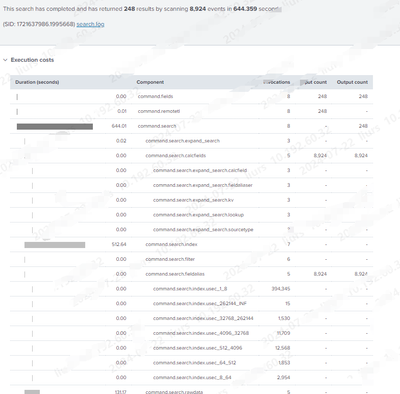Click the Component column header
The image size is (400, 394).
point(150,82)
